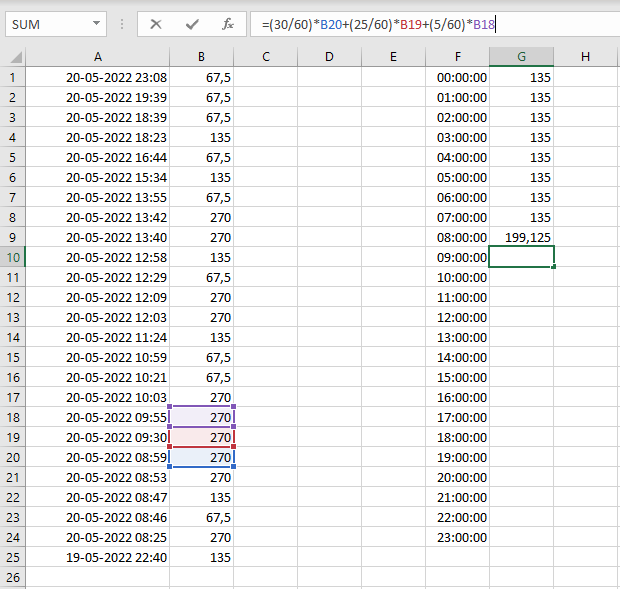Click cell with 20-05-2022 10:03
This screenshot has width=620, height=589.
[98, 397]
